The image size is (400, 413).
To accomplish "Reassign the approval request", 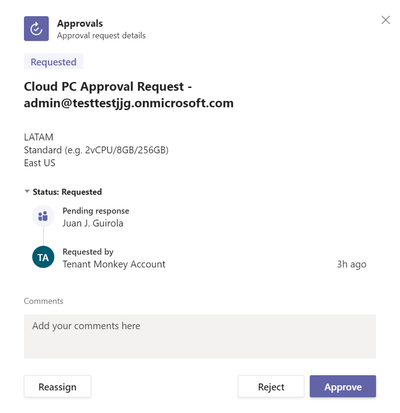I will click(57, 387).
